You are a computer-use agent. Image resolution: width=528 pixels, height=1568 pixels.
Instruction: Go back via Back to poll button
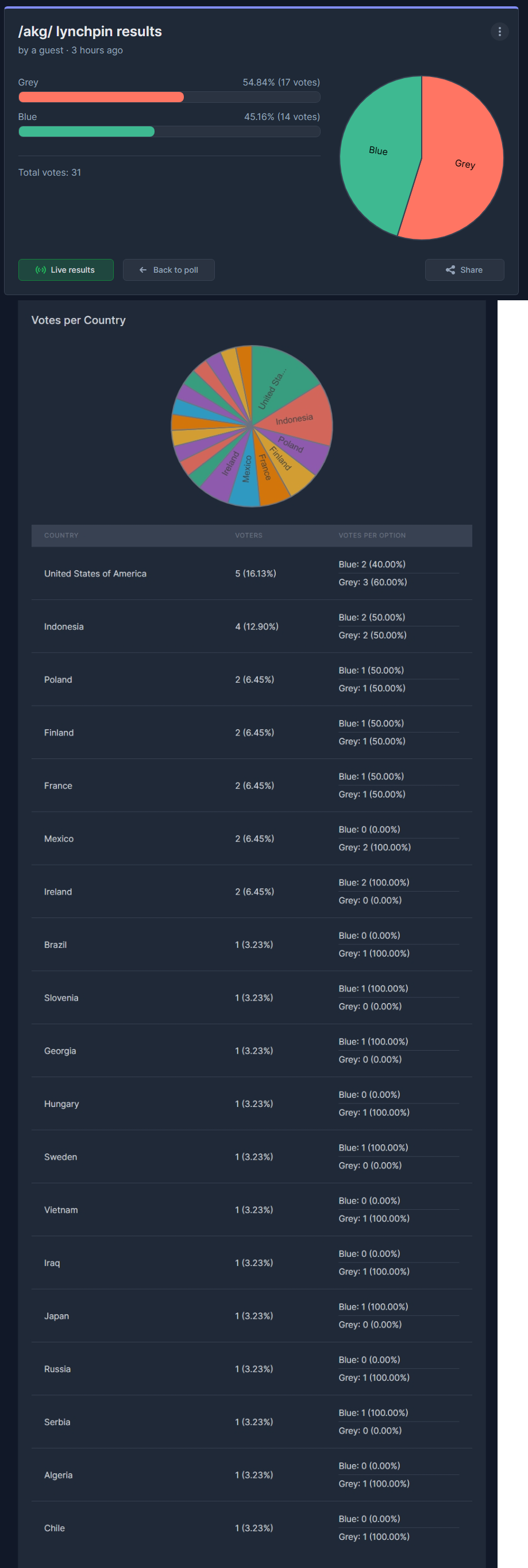[x=169, y=270]
